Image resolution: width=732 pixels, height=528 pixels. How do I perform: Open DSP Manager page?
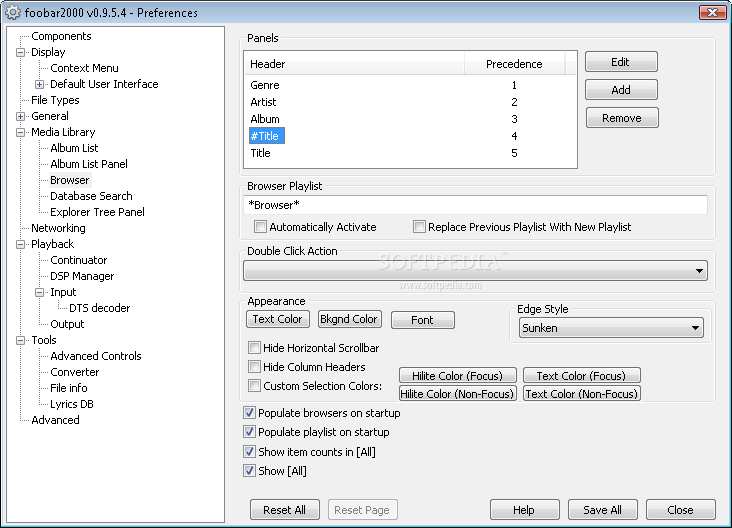point(82,276)
